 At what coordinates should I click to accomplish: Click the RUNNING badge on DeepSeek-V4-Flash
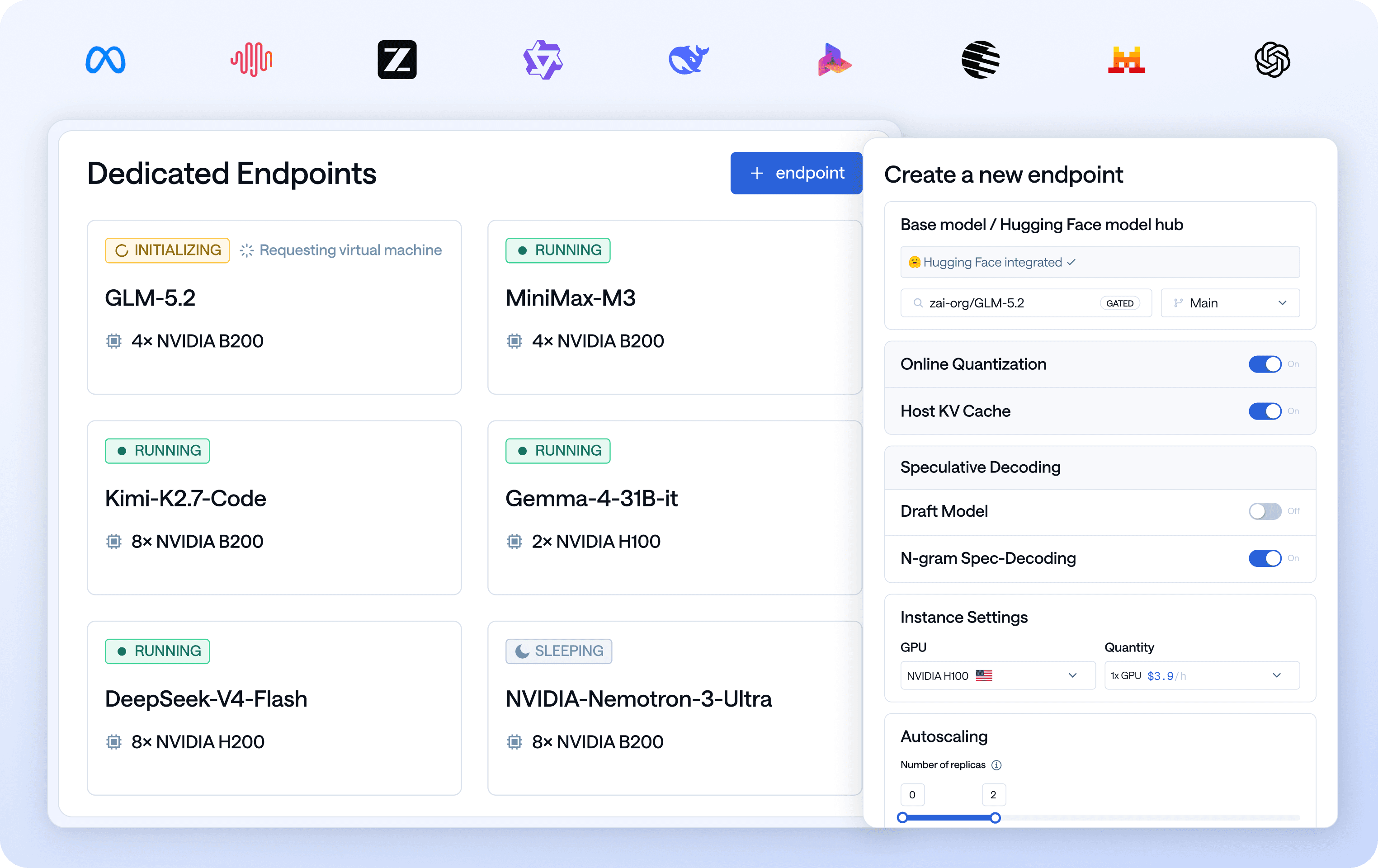[157, 651]
